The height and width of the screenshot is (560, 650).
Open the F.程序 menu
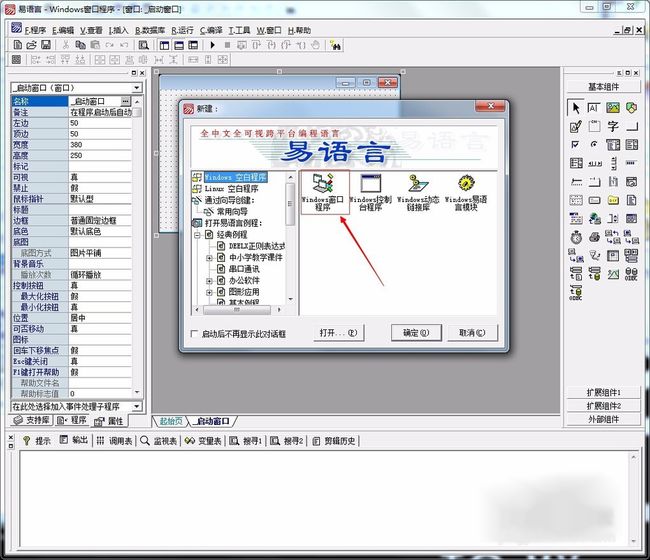point(35,30)
